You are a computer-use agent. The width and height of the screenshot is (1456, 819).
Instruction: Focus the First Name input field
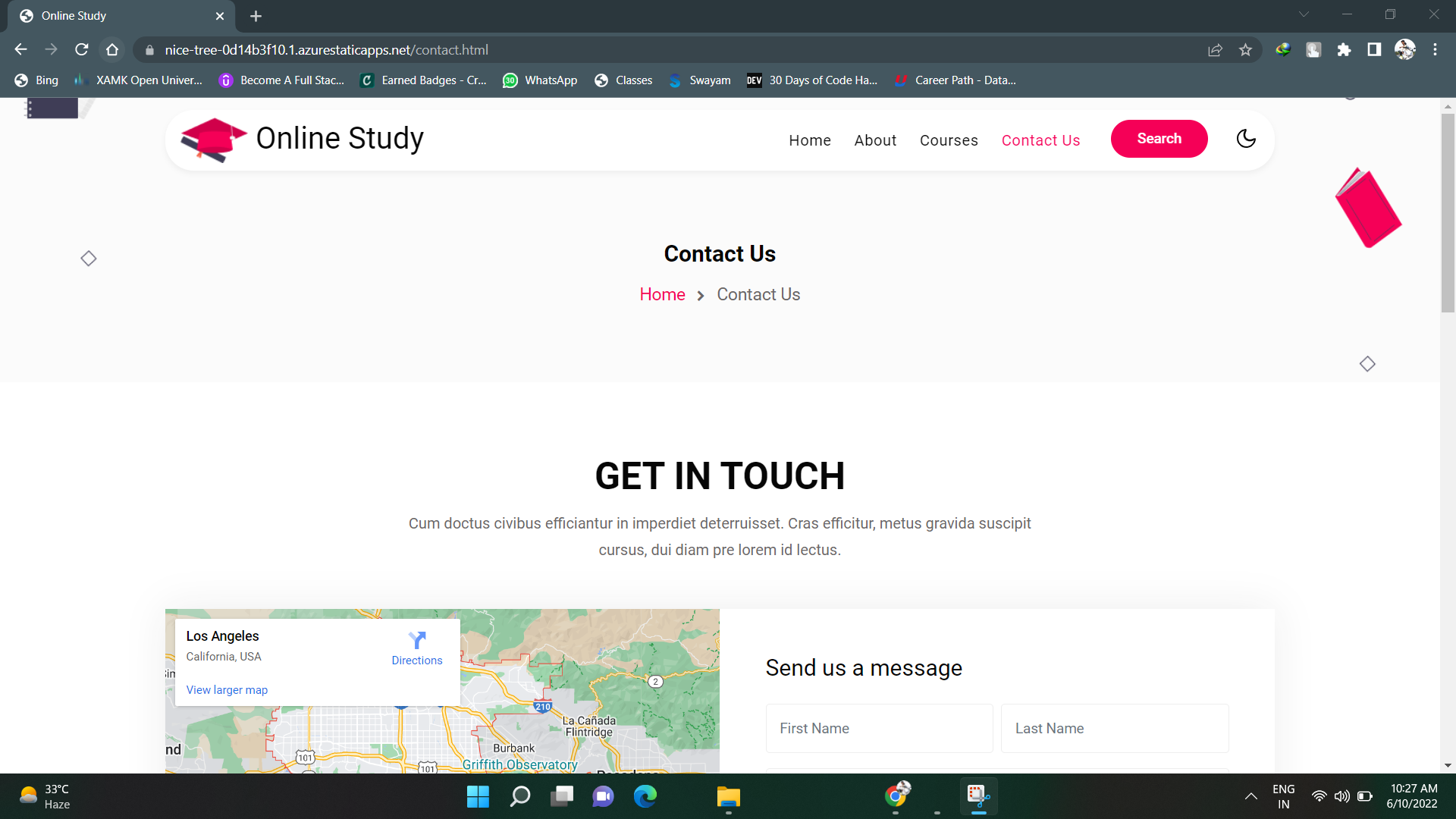pyautogui.click(x=879, y=728)
